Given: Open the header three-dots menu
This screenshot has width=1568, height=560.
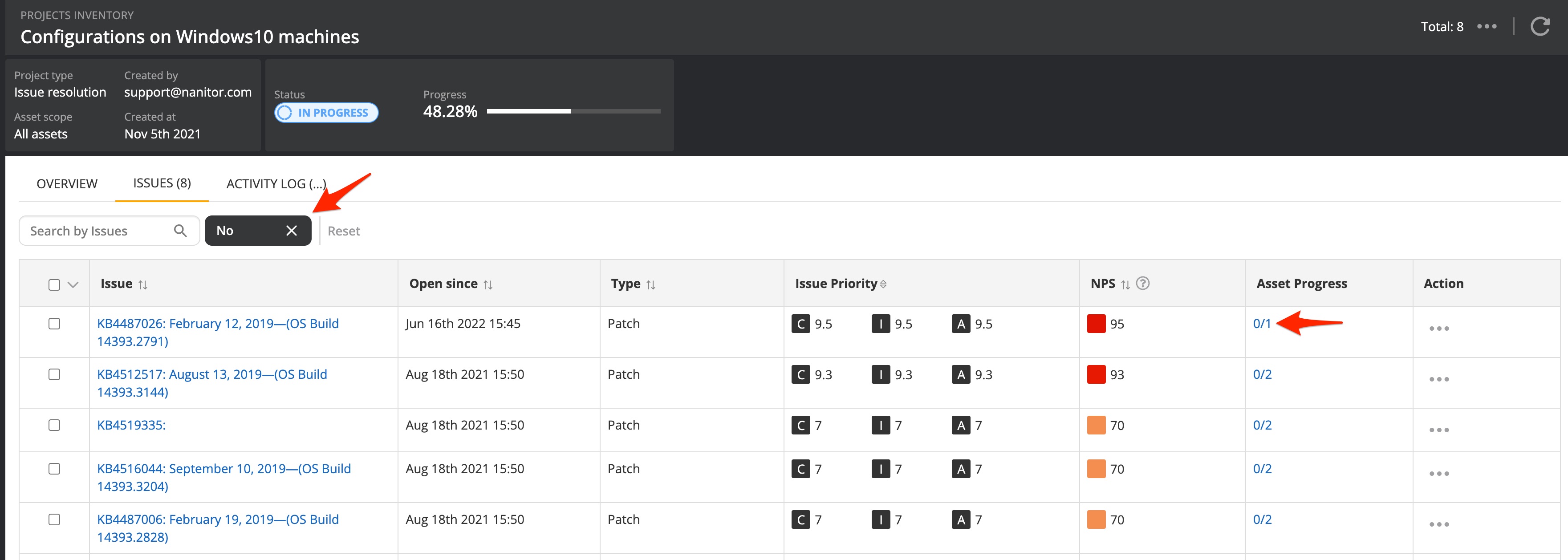Looking at the screenshot, I should [1487, 26].
